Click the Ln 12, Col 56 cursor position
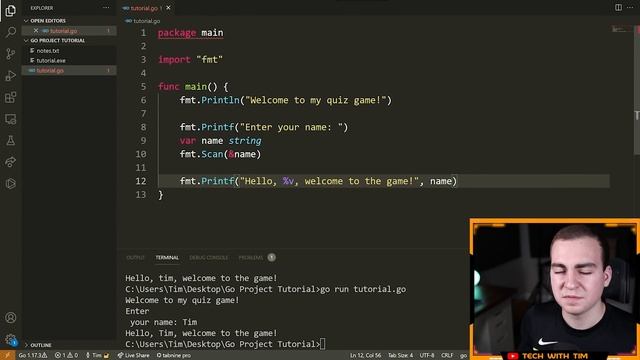The width and height of the screenshot is (640, 360). pos(365,355)
